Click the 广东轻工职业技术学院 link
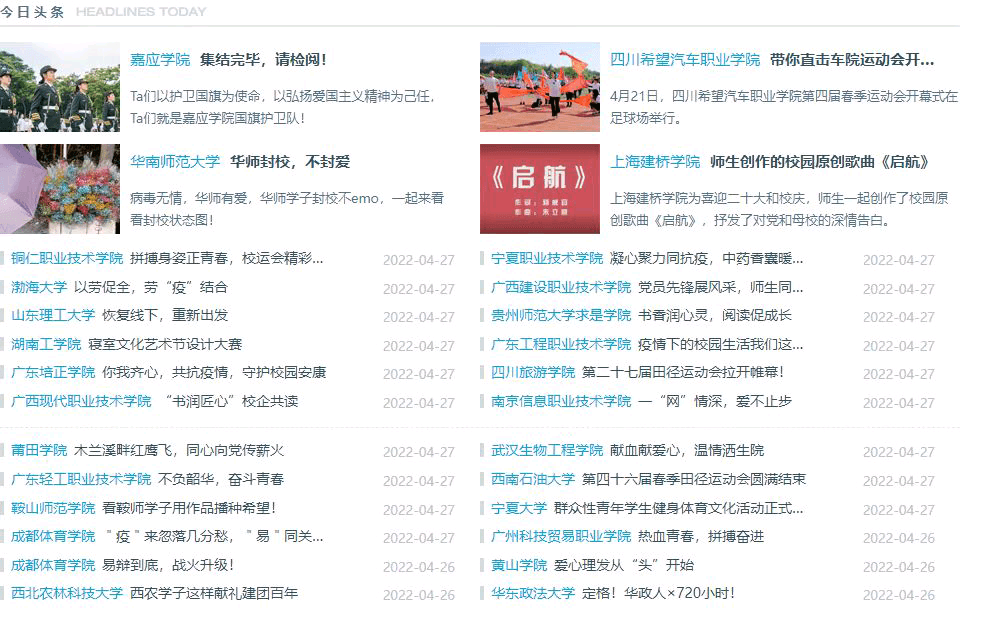 (81, 479)
